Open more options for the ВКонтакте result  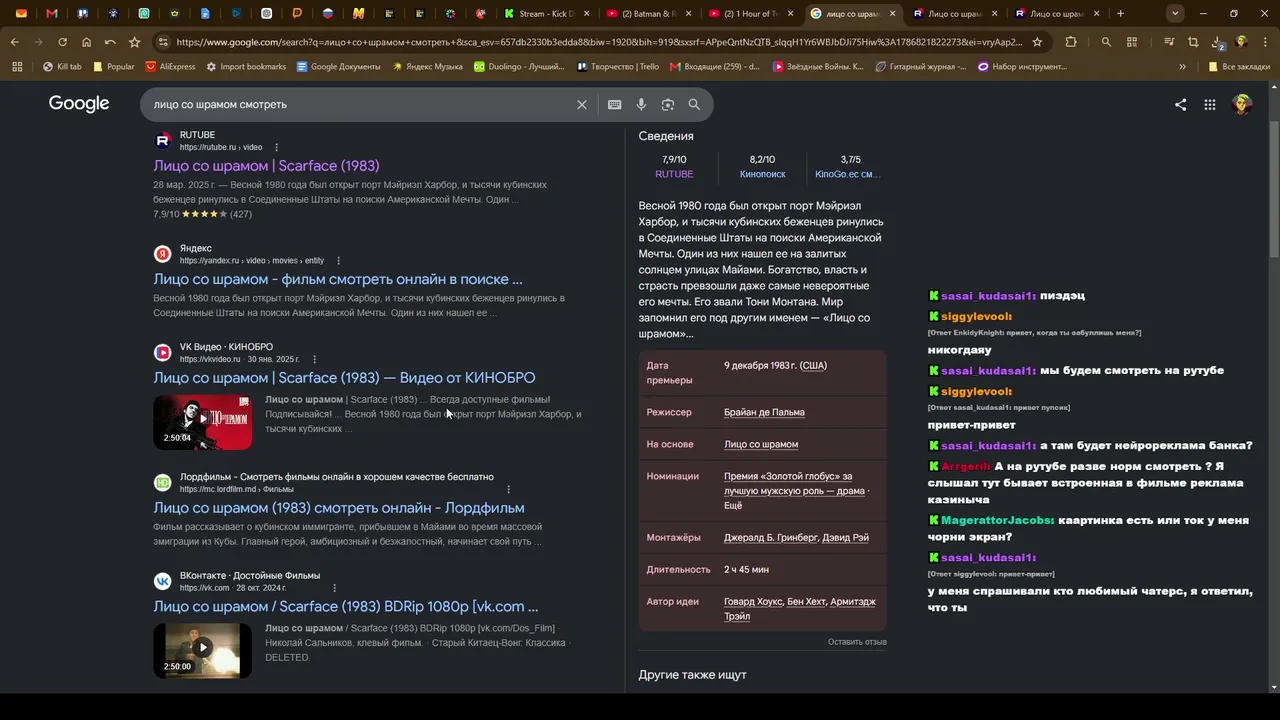tap(334, 588)
